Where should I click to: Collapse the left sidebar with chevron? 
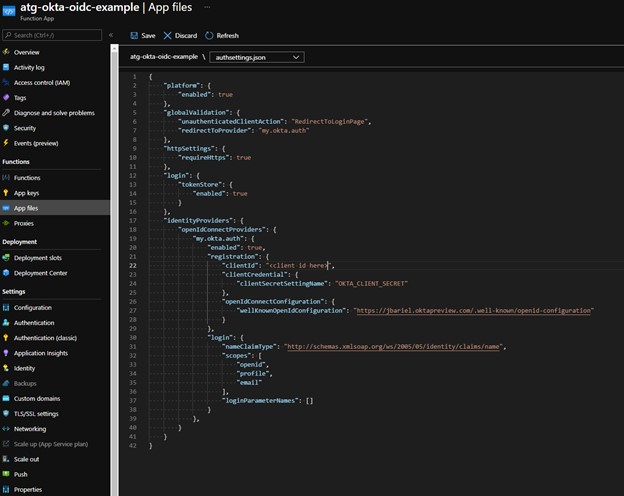coord(111,35)
